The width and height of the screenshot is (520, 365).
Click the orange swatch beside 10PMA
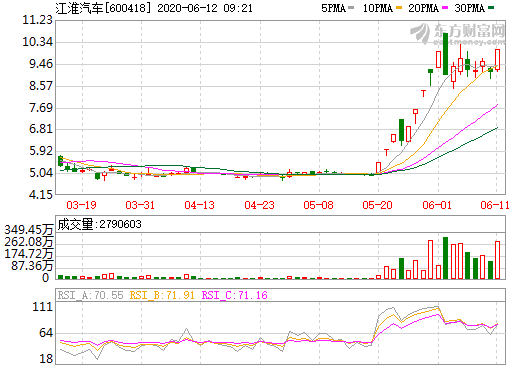(399, 7)
